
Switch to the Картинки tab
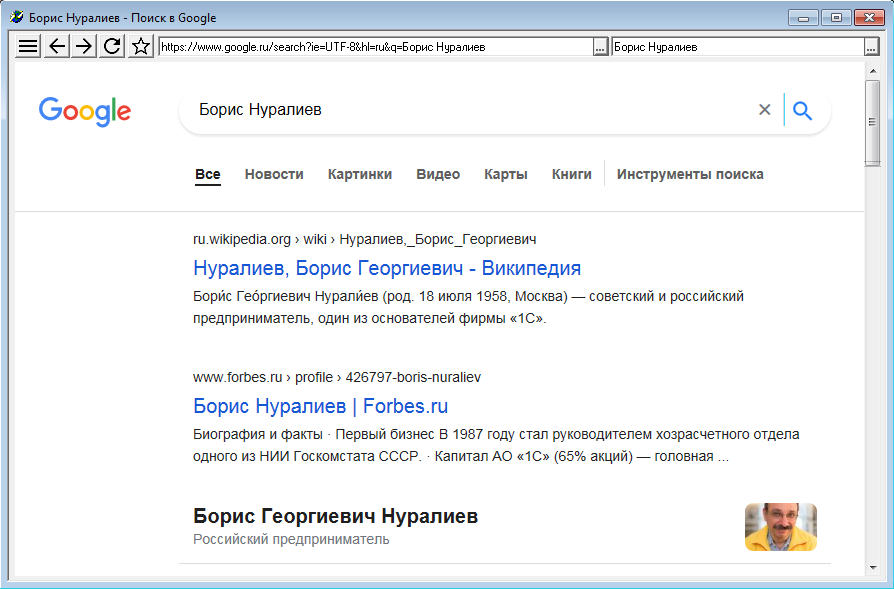[x=360, y=174]
